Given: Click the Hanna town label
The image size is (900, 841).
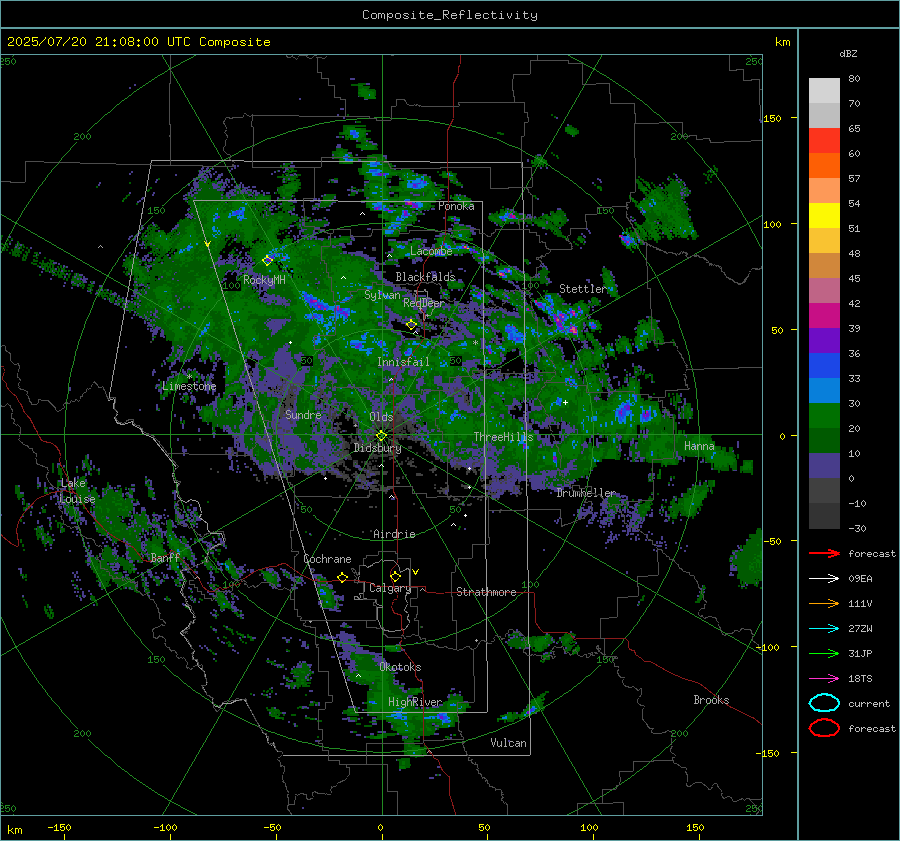Looking at the screenshot, I should tap(699, 446).
